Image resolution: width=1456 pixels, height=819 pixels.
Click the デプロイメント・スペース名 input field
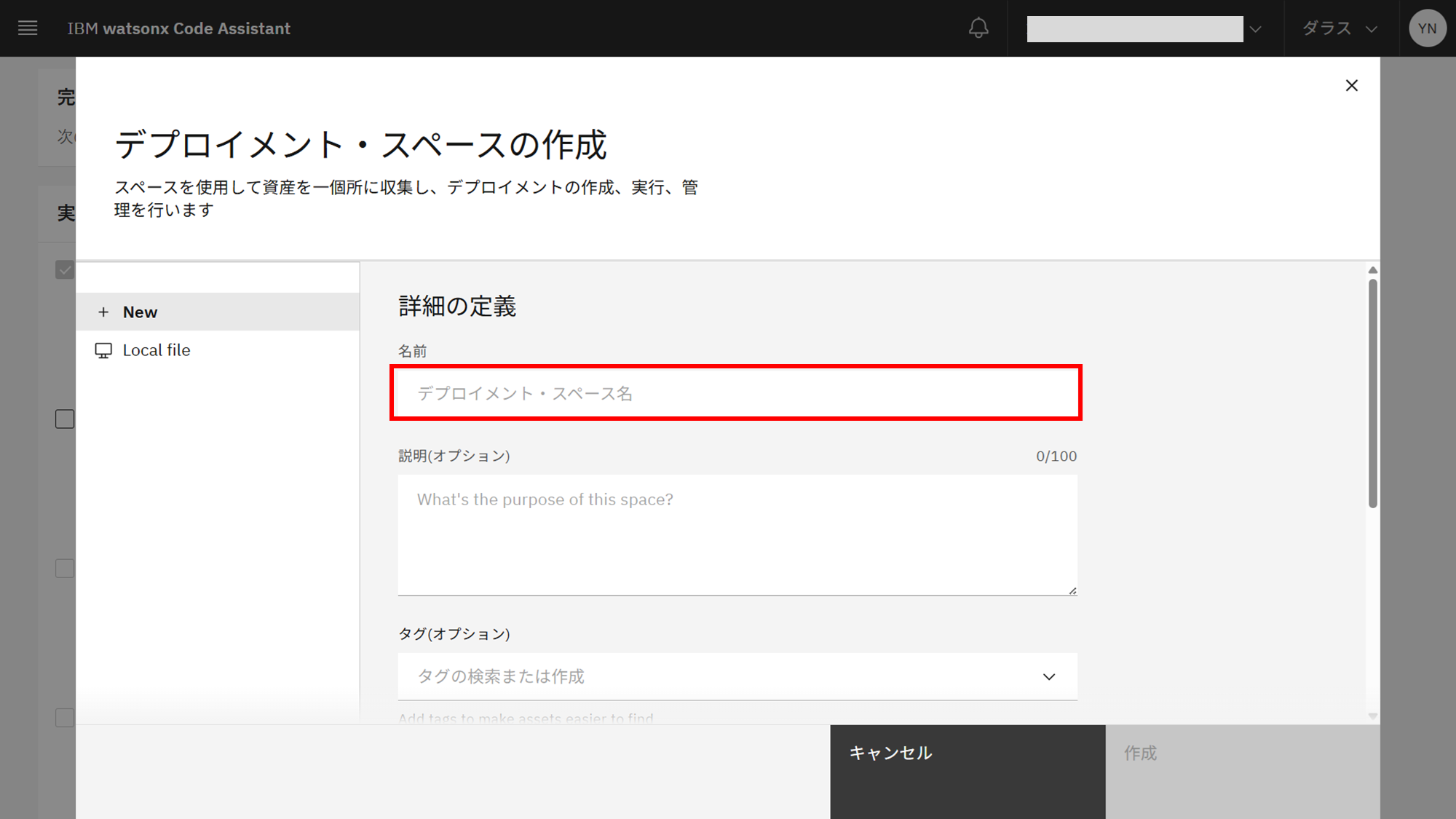pyautogui.click(x=735, y=393)
